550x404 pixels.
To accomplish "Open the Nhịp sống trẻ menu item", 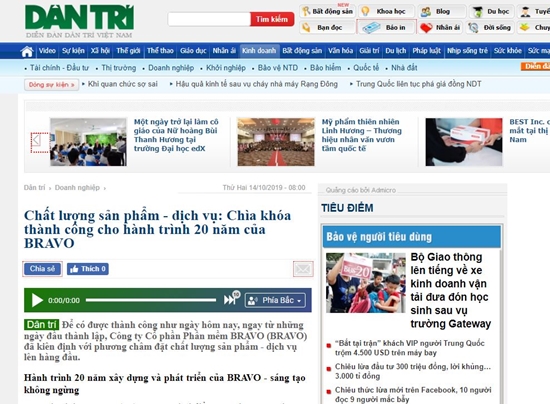I will 468,50.
